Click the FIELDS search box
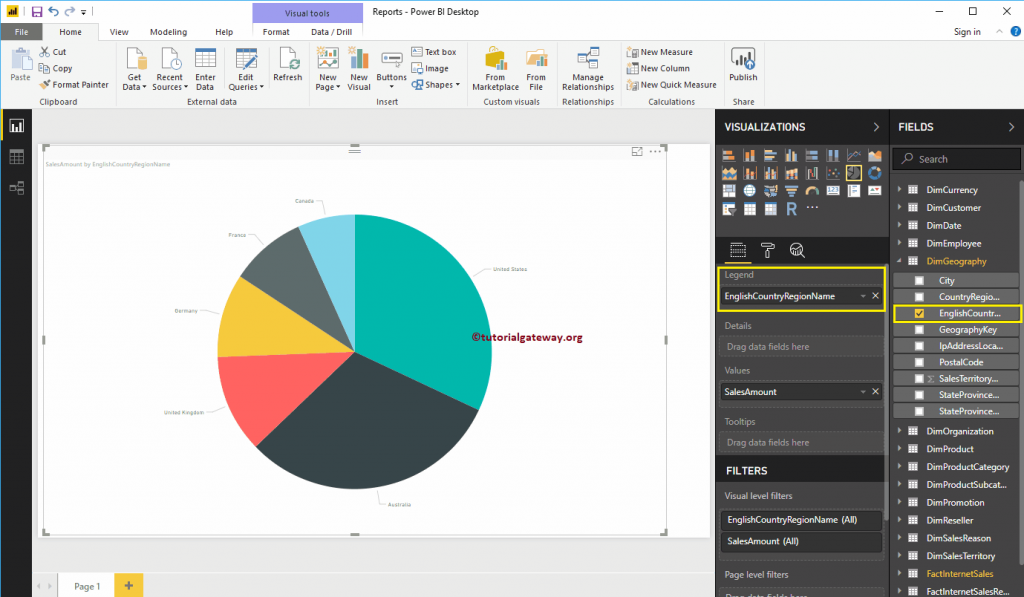The width and height of the screenshot is (1024, 597). tap(956, 158)
